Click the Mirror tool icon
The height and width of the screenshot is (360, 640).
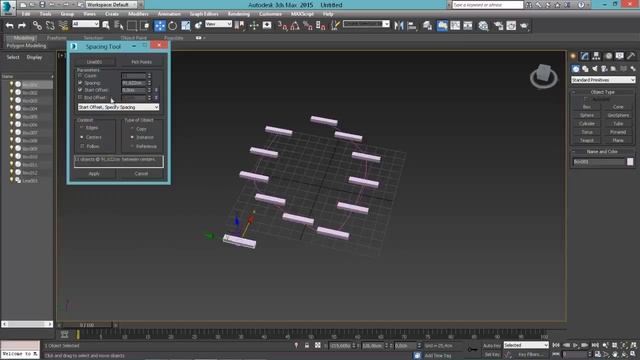pyautogui.click(x=399, y=26)
